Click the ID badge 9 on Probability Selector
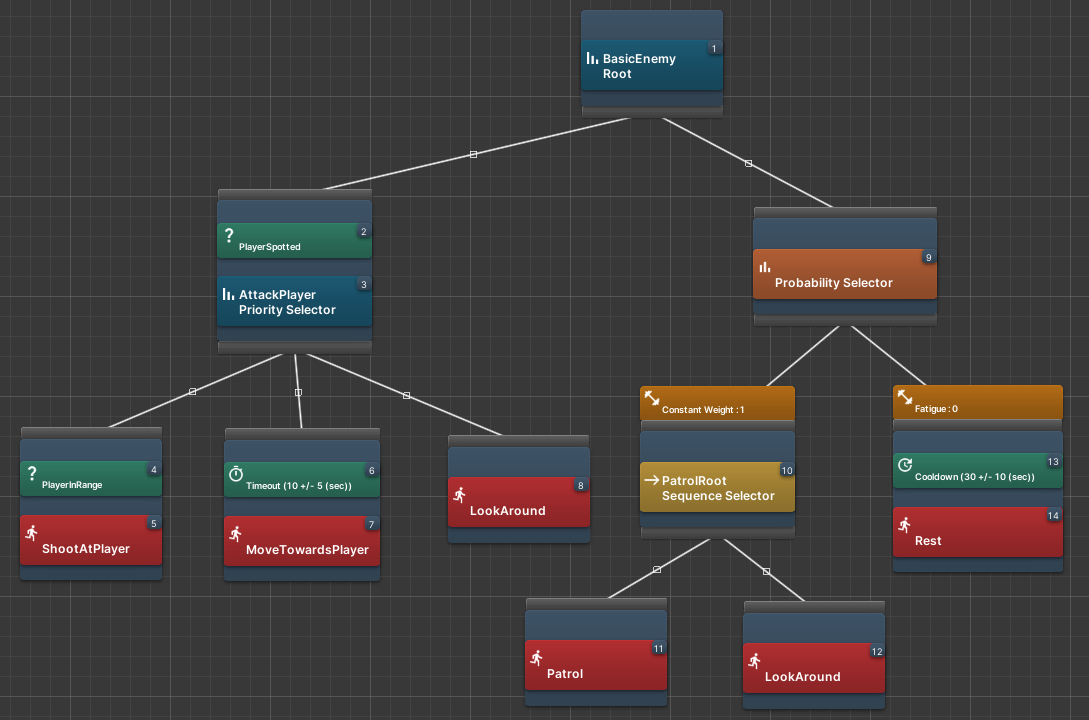The image size is (1089, 720). click(x=928, y=257)
